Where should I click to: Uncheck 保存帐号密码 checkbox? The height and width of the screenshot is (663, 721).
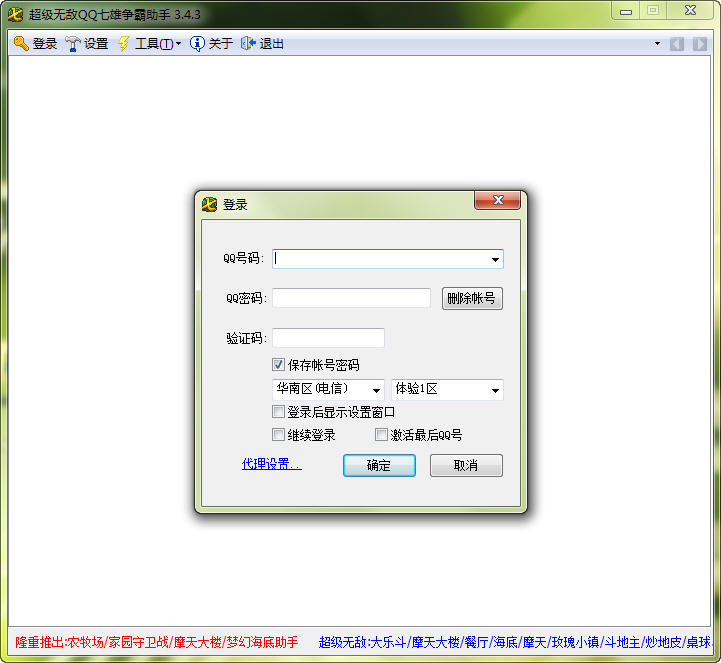coord(278,365)
